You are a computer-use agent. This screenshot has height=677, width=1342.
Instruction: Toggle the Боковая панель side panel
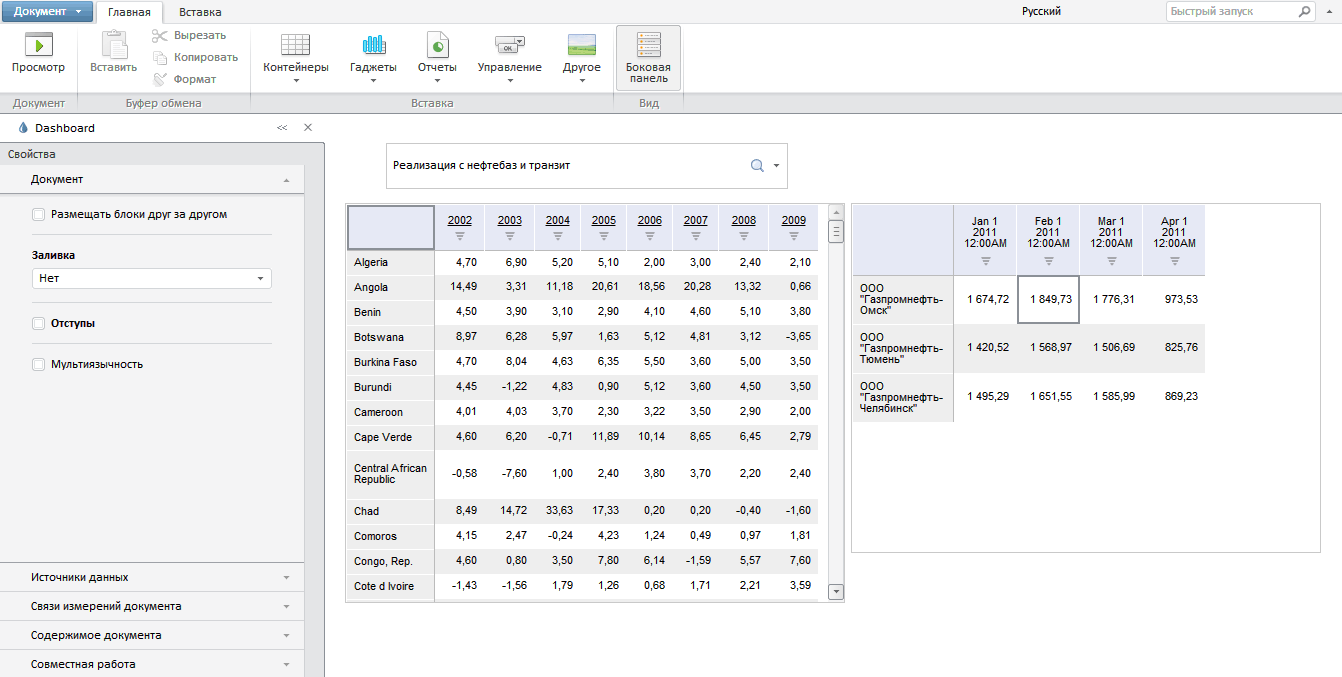(648, 58)
